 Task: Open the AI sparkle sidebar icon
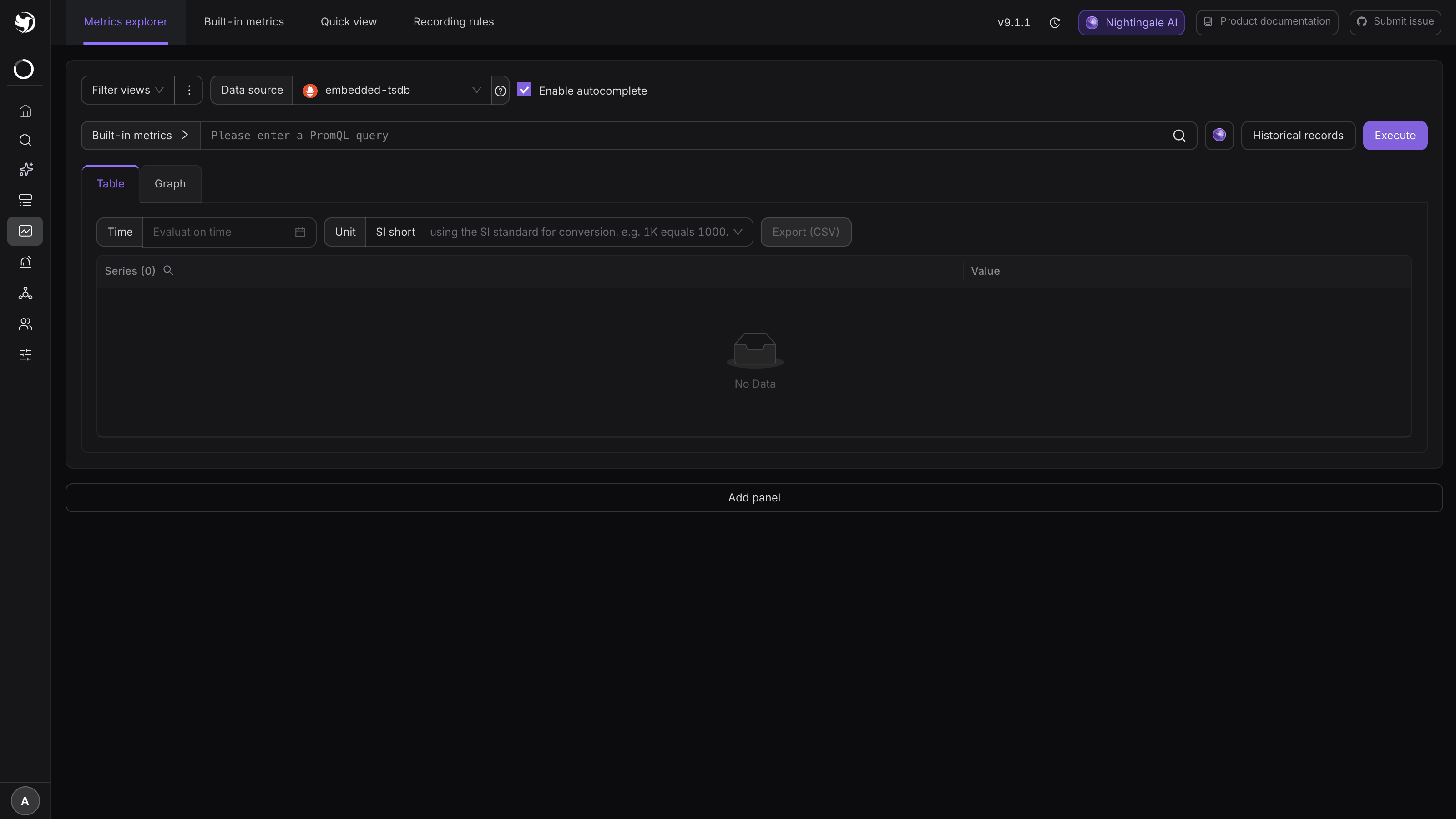(x=25, y=170)
